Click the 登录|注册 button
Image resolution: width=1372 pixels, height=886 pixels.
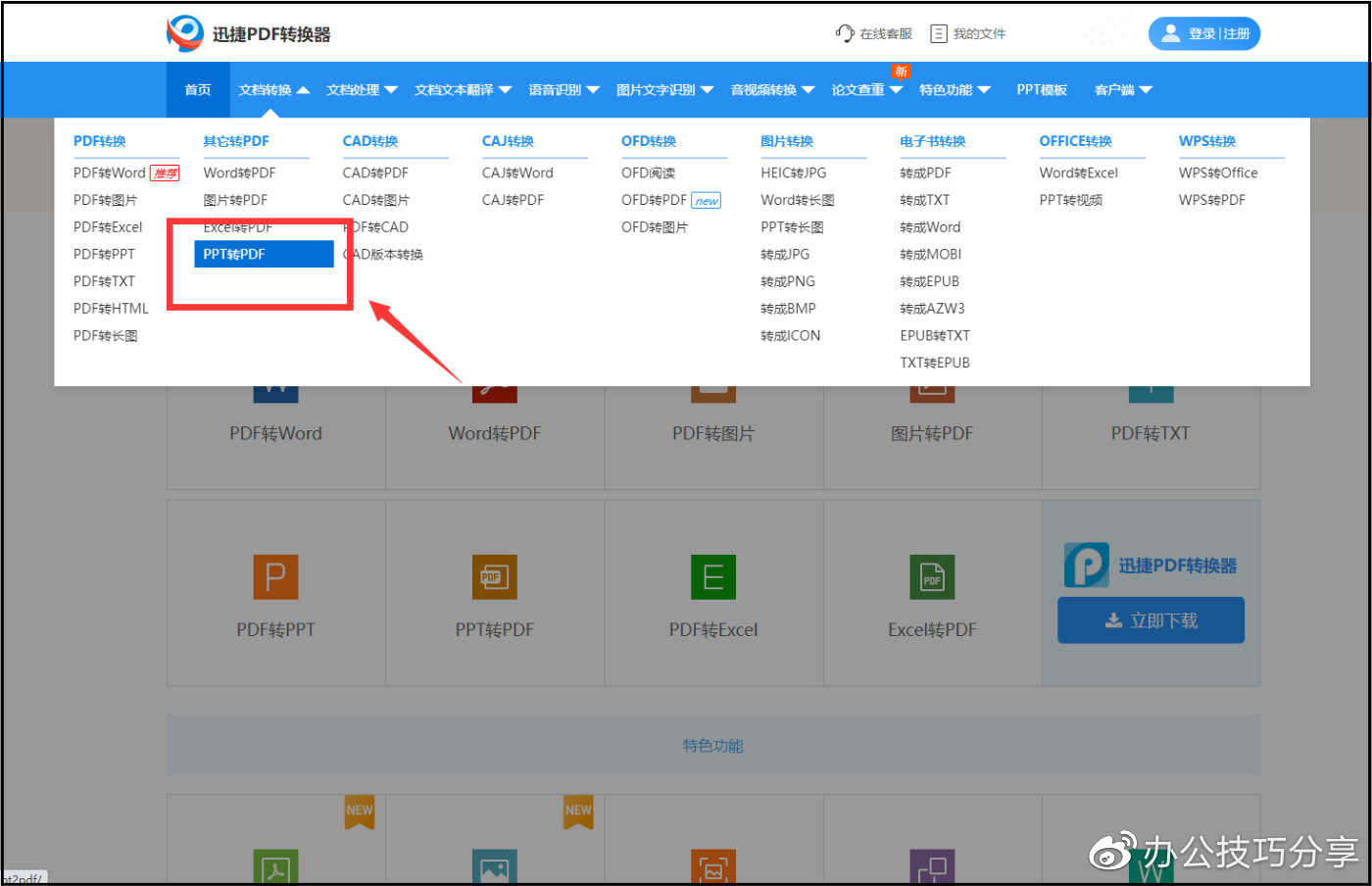1204,33
